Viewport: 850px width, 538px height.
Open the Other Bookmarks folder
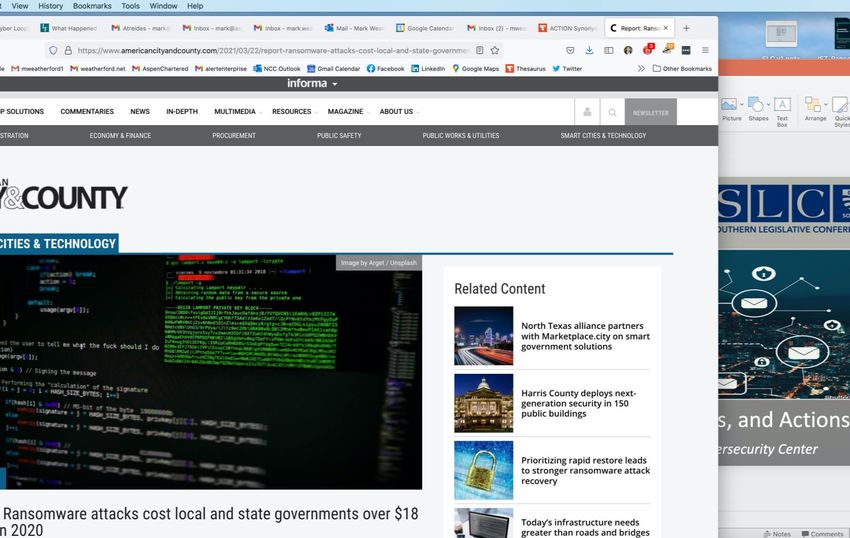tap(682, 68)
